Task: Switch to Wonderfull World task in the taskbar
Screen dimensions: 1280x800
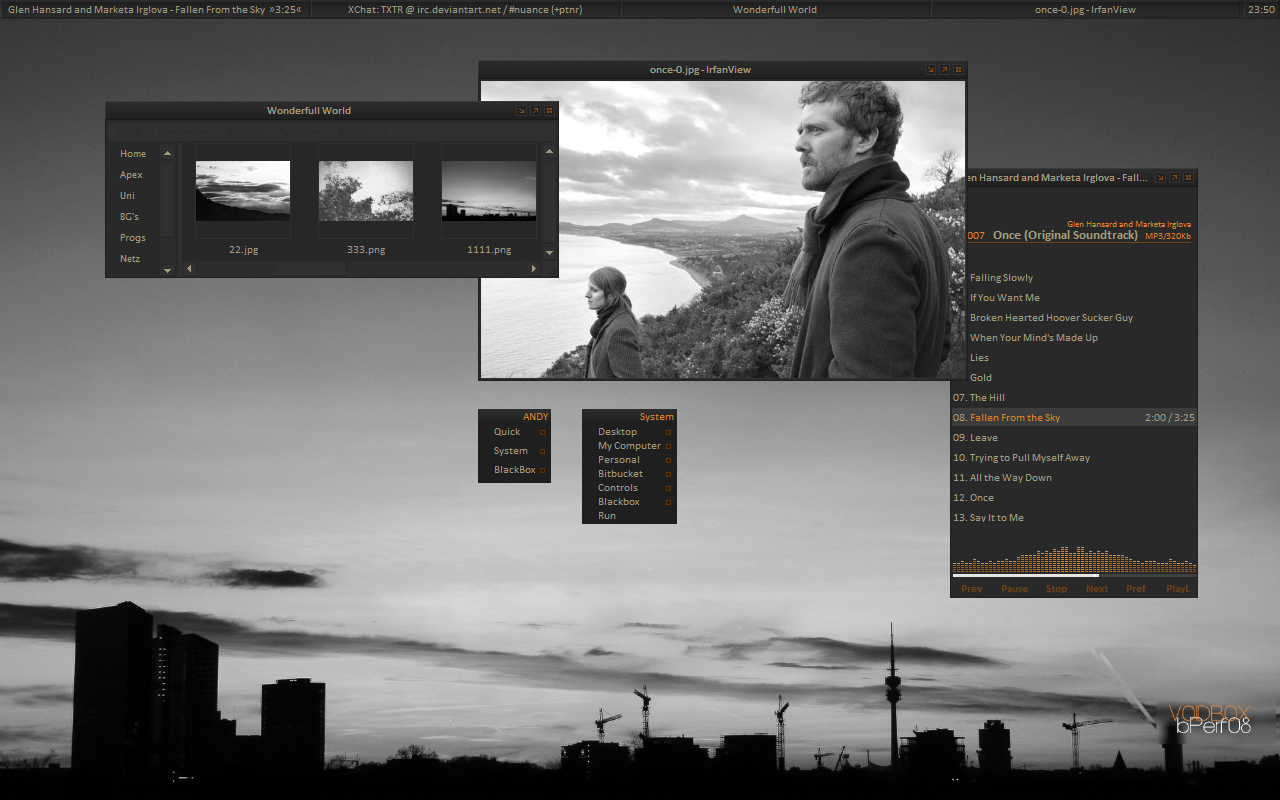Action: point(775,10)
